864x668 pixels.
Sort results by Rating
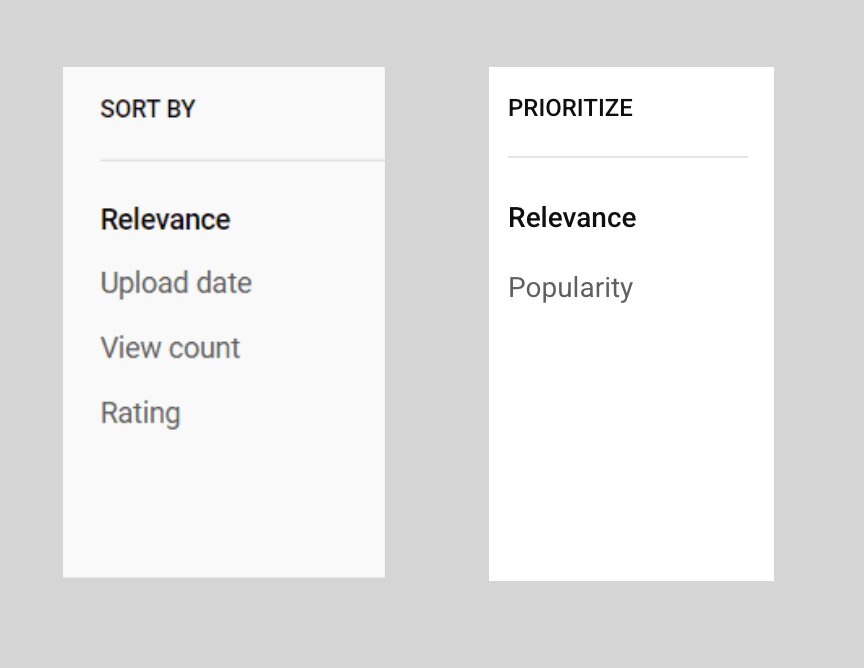click(x=140, y=413)
